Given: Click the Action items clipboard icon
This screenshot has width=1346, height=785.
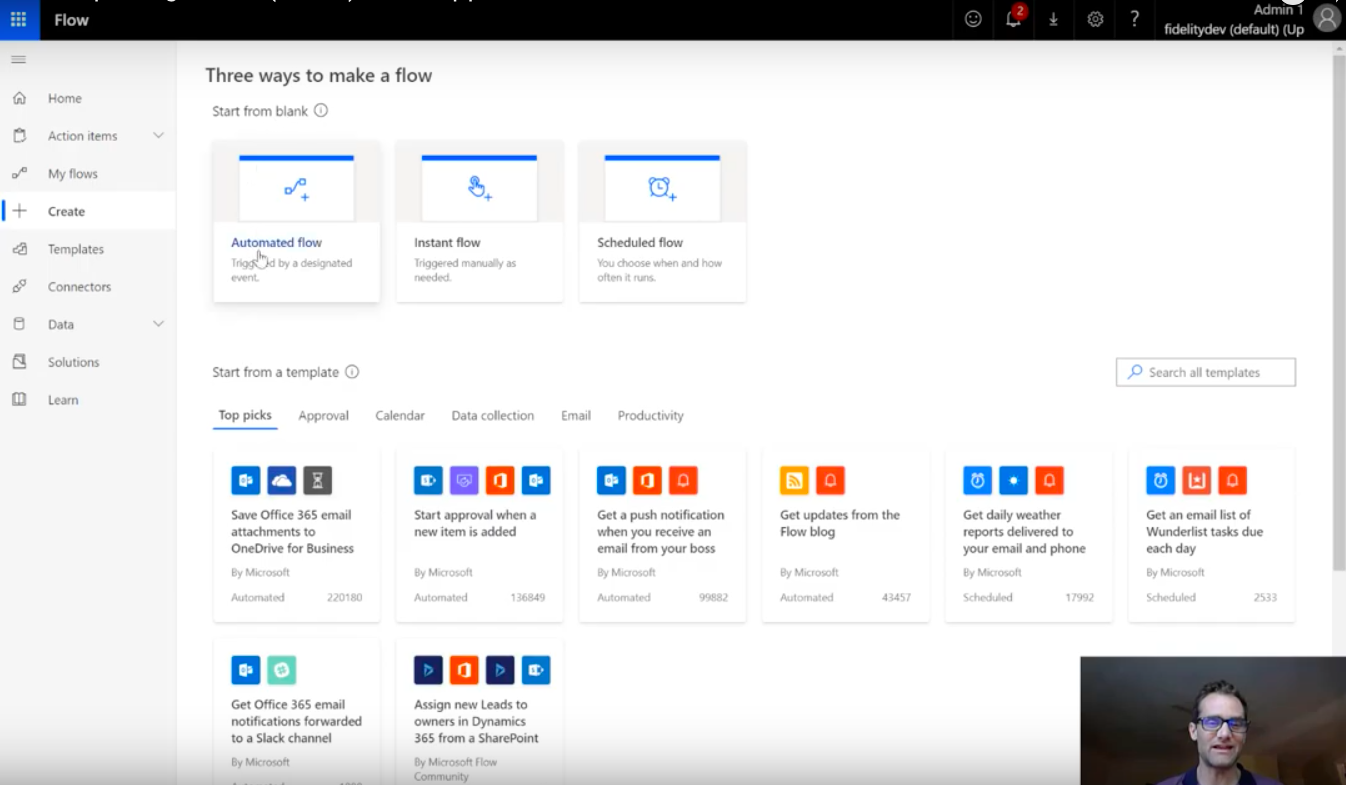Looking at the screenshot, I should 19,136.
